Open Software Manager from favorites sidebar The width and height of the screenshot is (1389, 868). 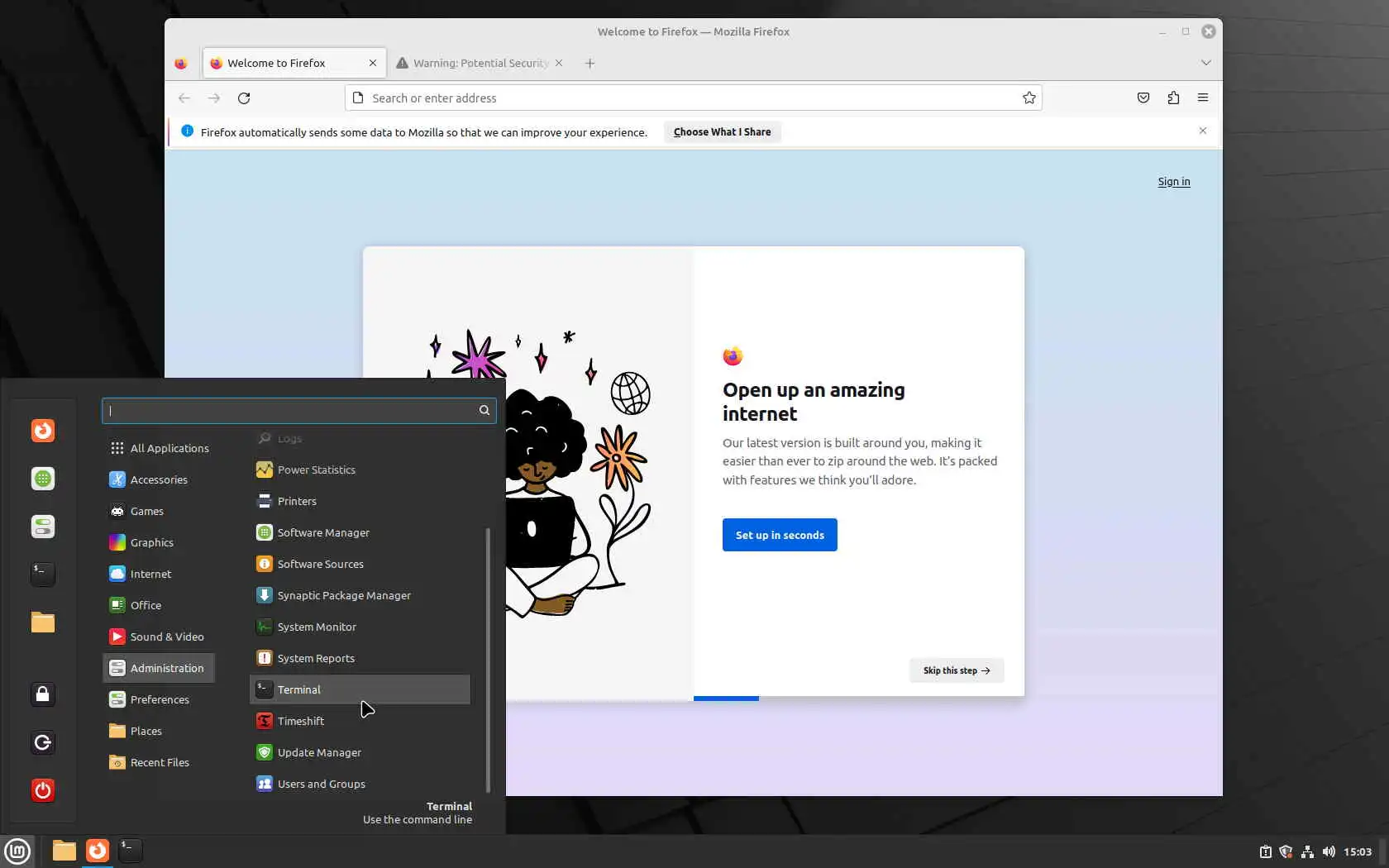(43, 479)
